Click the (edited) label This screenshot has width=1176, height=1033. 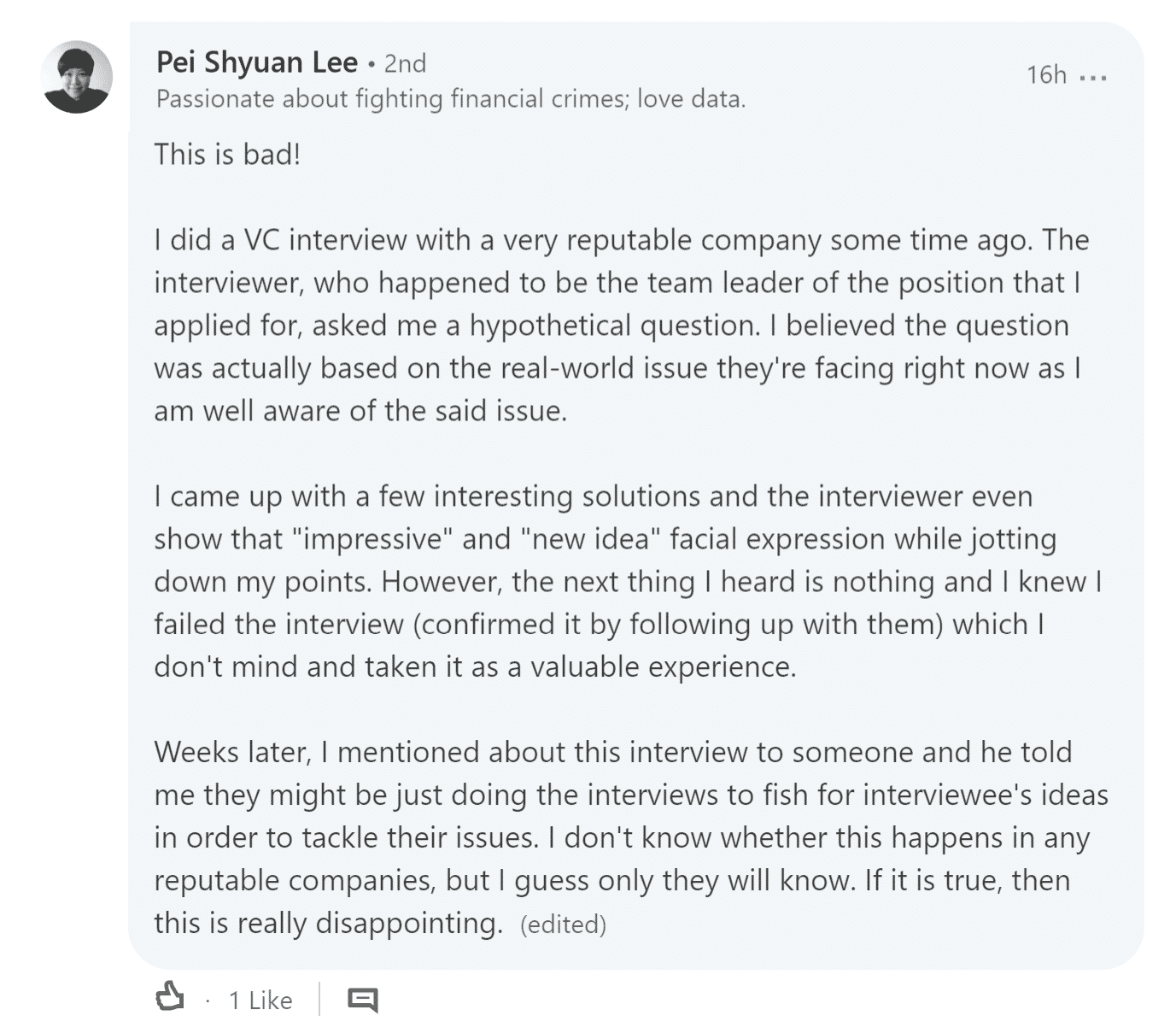click(563, 924)
